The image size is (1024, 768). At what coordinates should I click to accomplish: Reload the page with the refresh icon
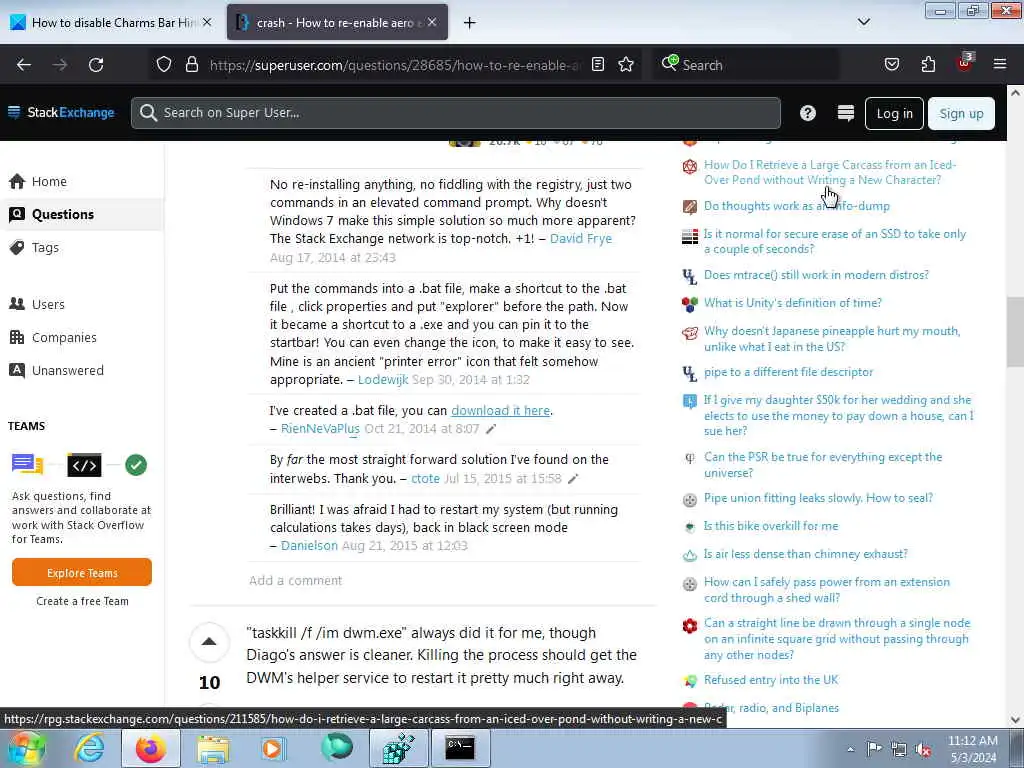click(96, 65)
